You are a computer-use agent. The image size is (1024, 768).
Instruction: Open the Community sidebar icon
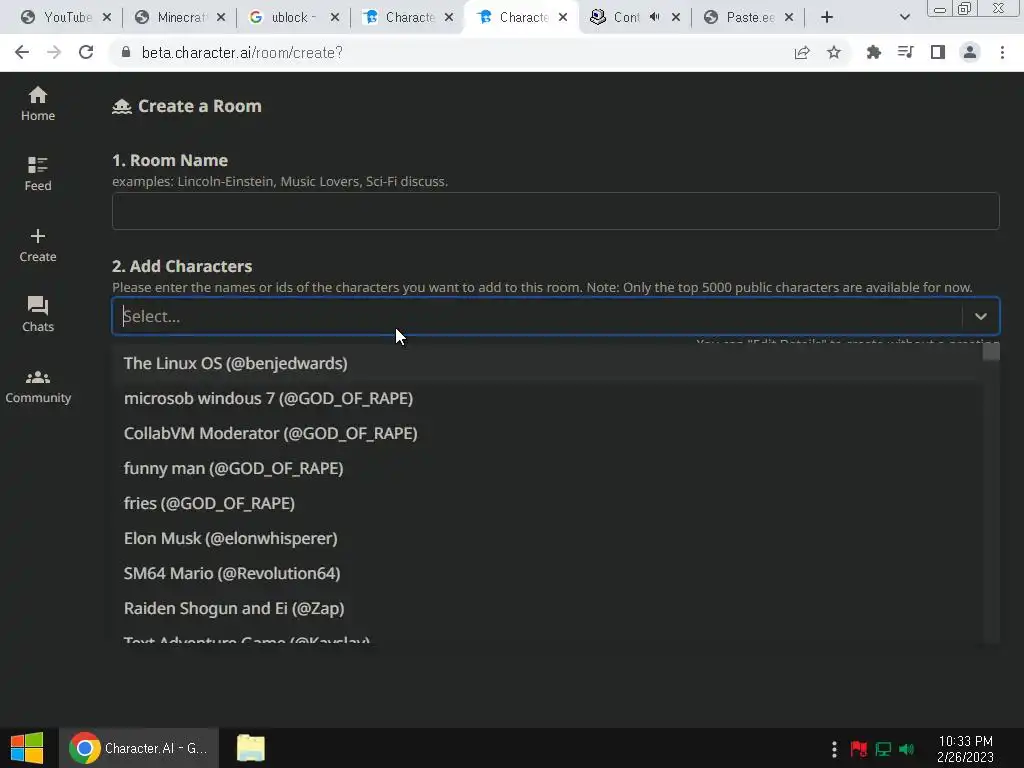tap(38, 387)
